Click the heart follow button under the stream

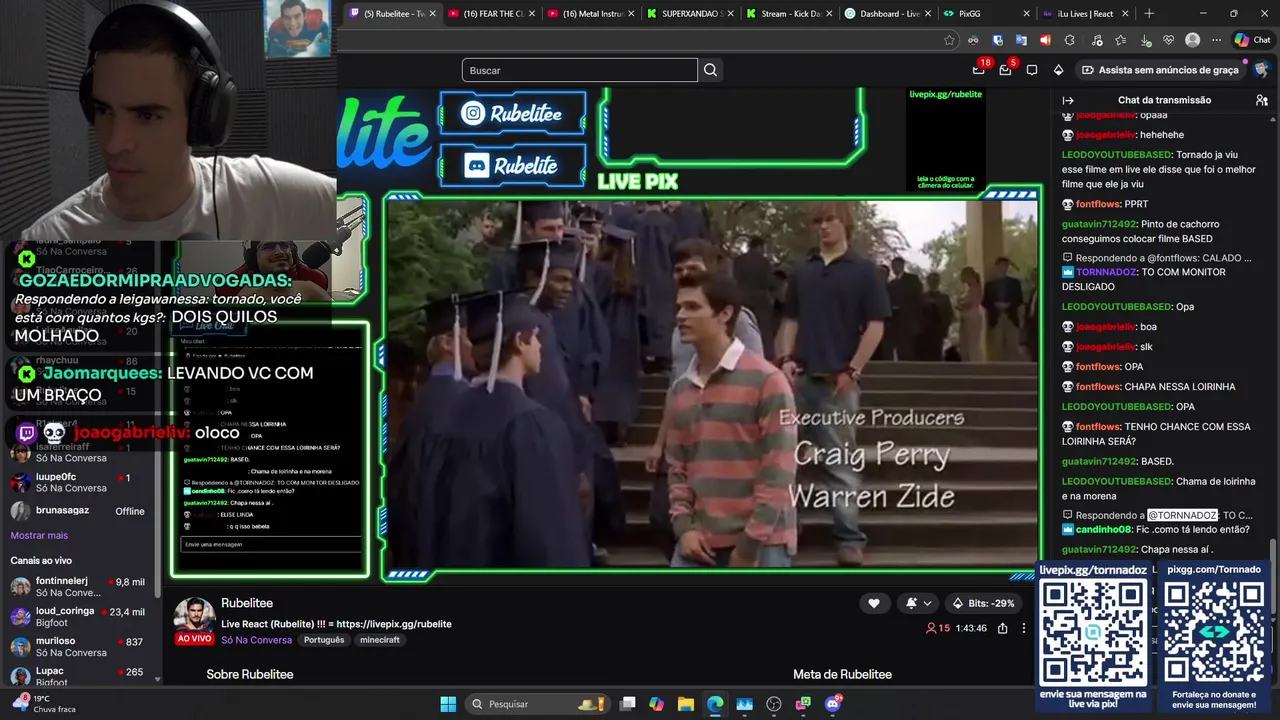(x=873, y=603)
